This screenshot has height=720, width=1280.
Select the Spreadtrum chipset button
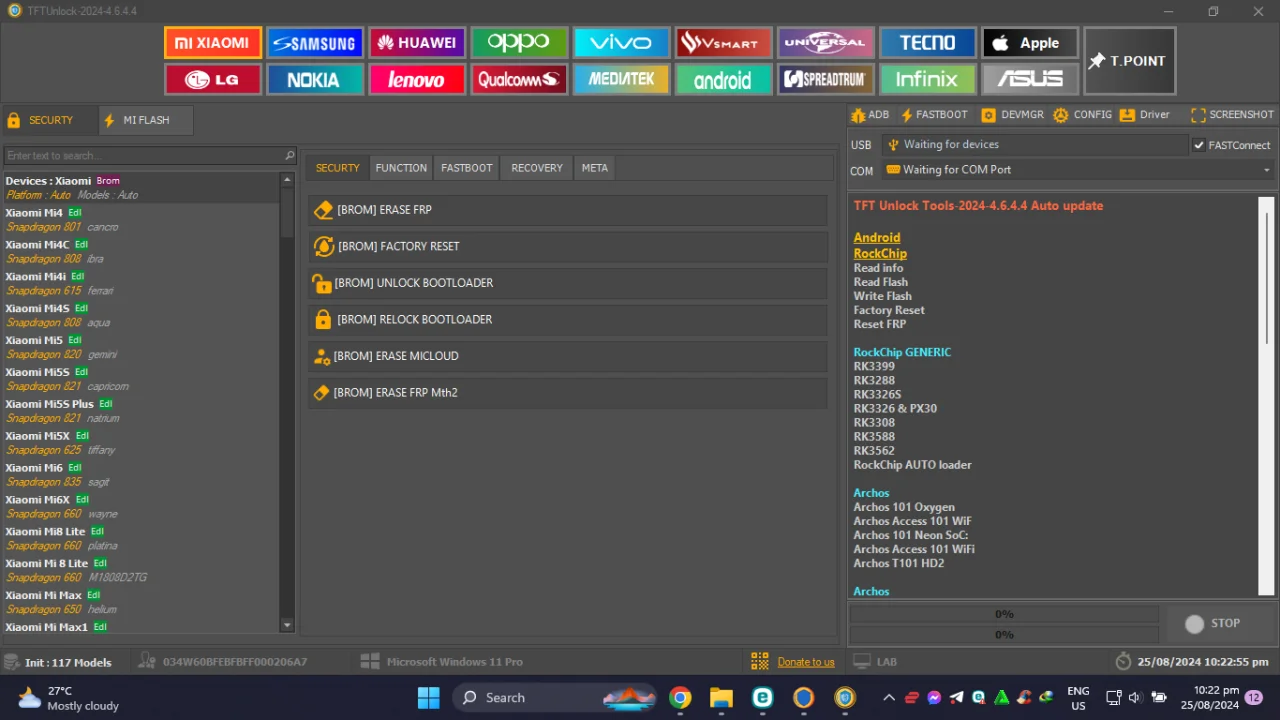click(826, 79)
